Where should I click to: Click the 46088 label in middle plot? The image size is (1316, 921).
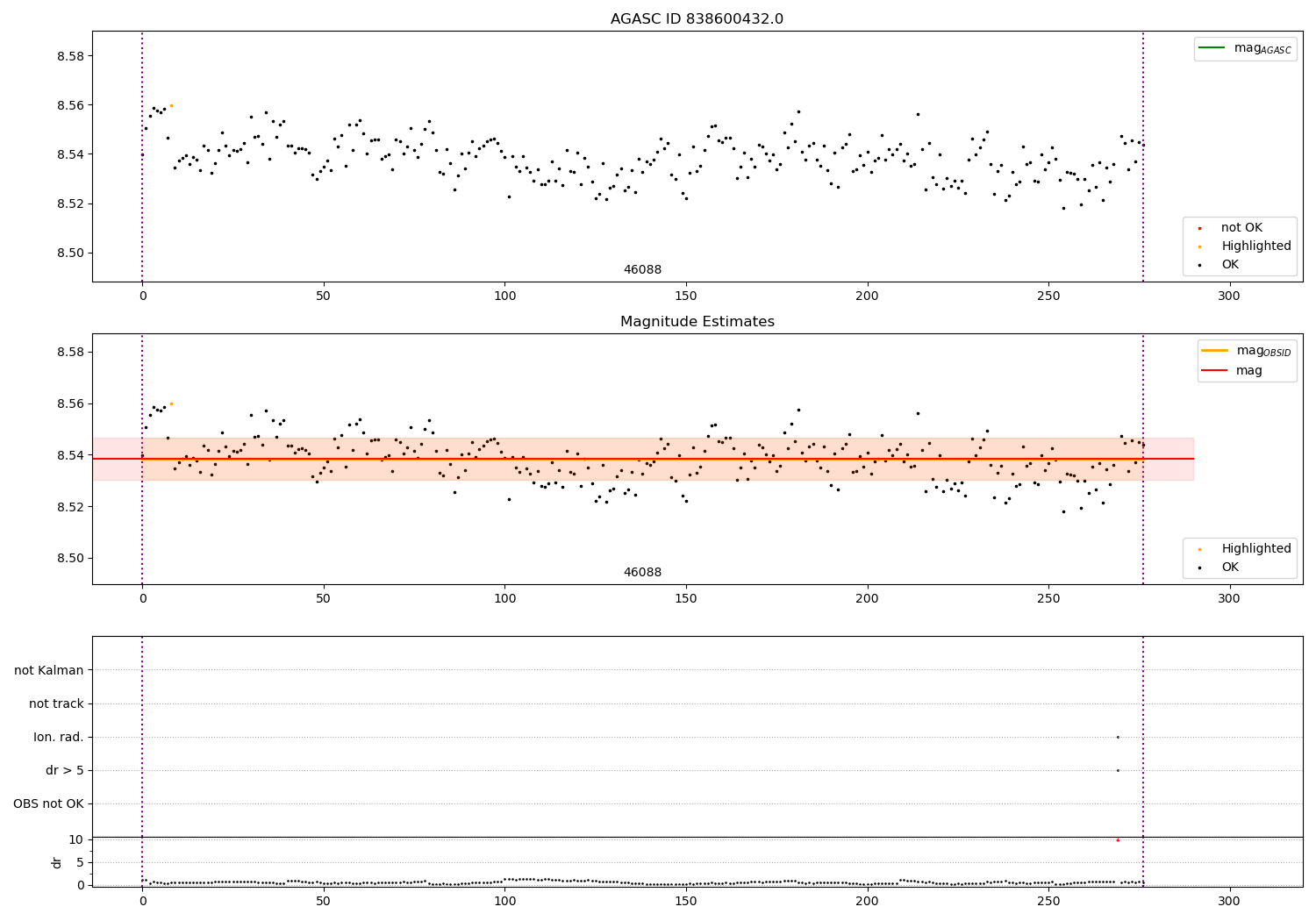click(642, 573)
